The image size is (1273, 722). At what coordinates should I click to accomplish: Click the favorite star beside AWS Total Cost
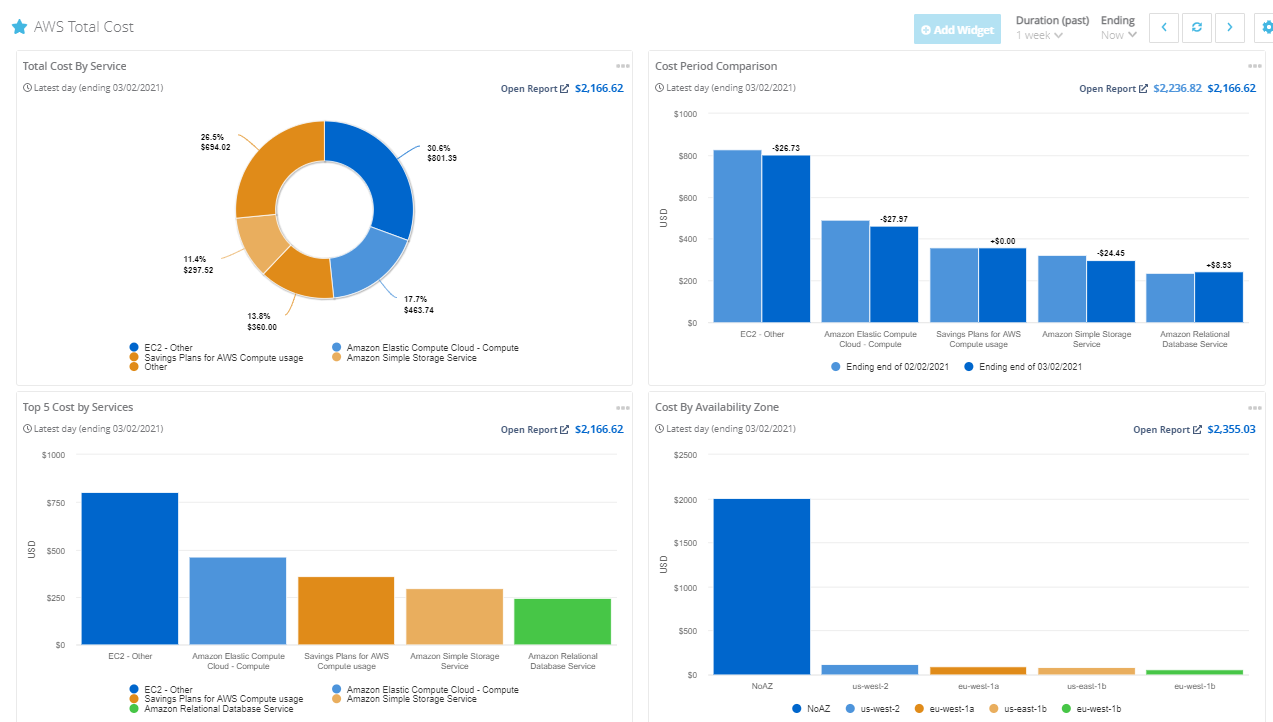point(19,27)
